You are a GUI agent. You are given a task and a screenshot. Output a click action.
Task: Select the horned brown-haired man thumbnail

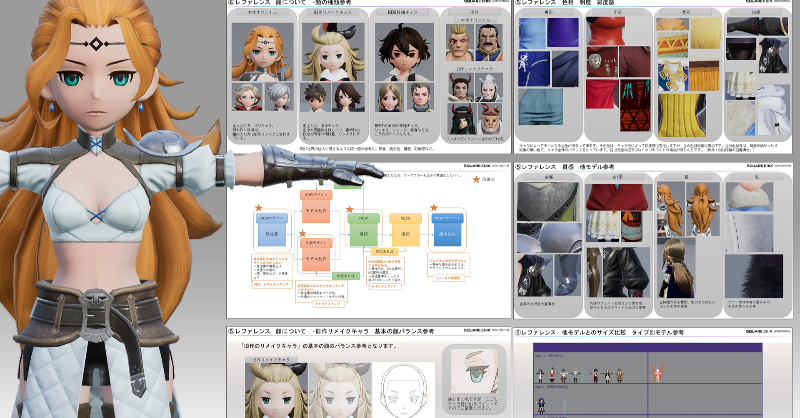(x=461, y=87)
